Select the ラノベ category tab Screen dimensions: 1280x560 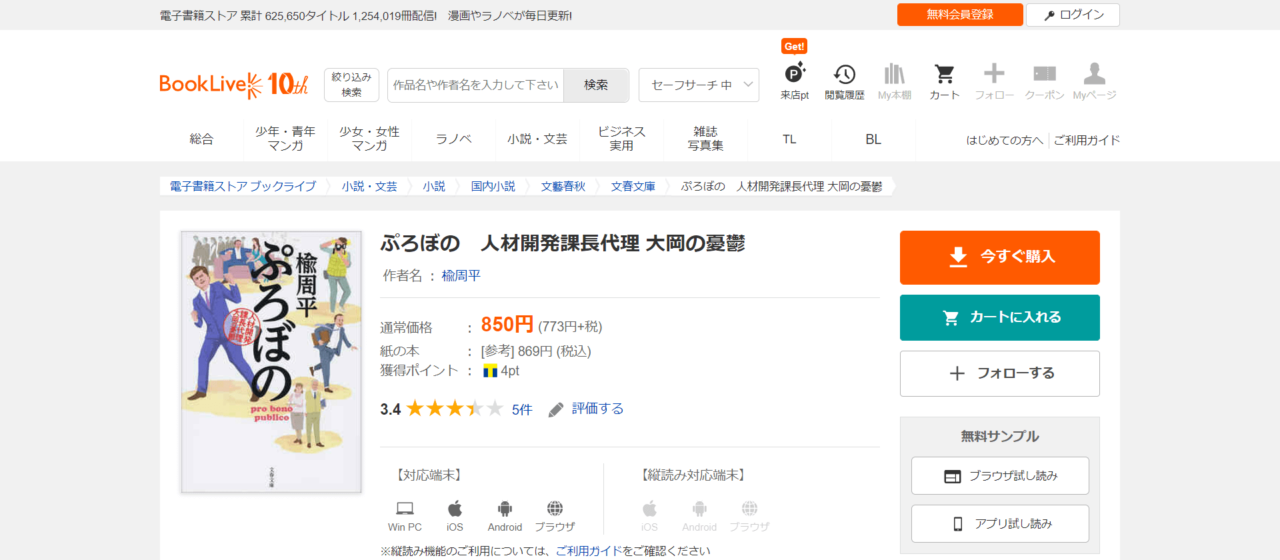tap(453, 139)
